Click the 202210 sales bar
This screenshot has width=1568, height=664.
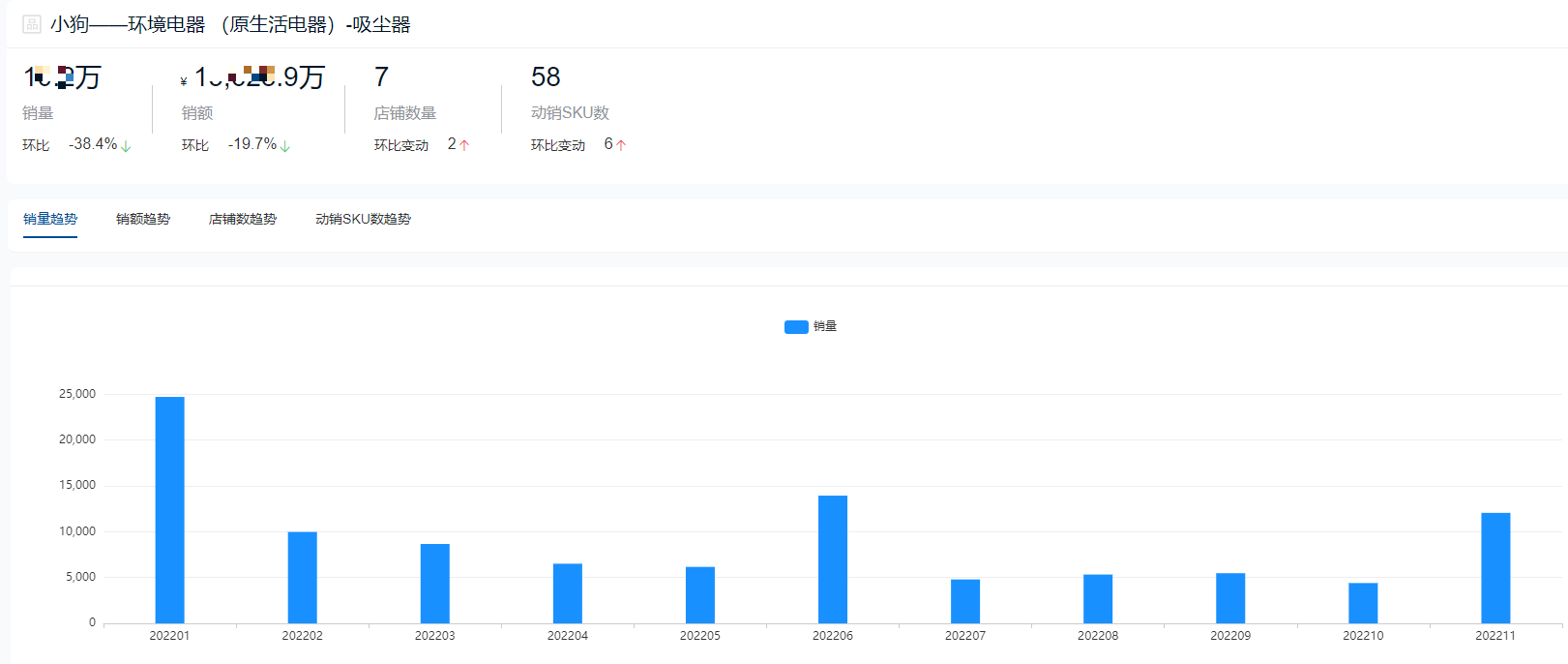(1363, 603)
